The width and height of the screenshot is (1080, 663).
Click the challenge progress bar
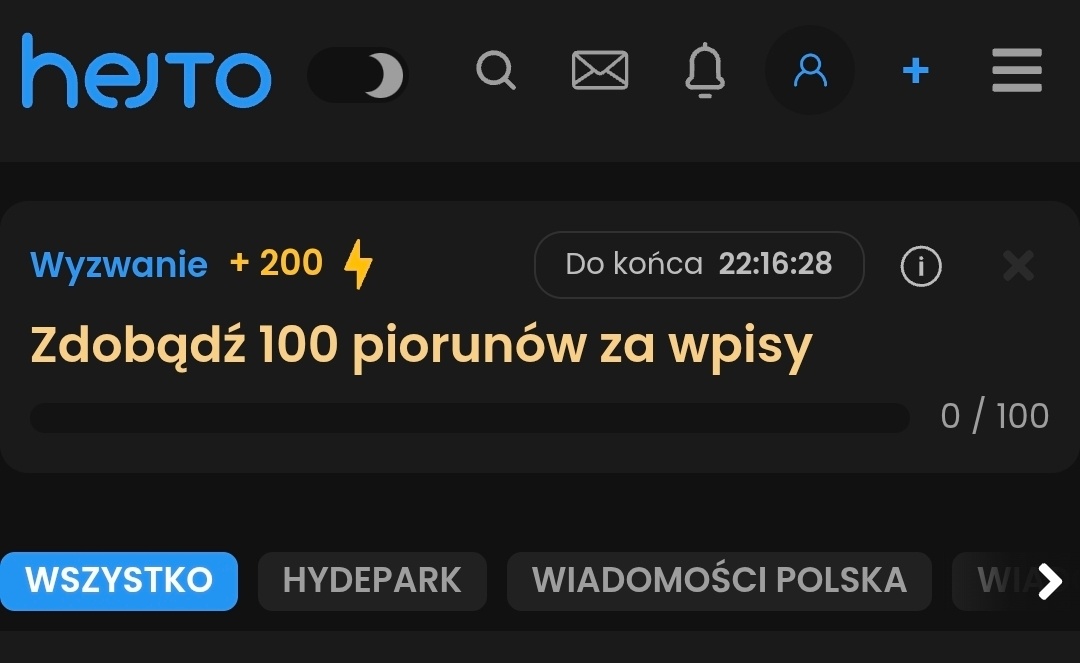click(470, 418)
